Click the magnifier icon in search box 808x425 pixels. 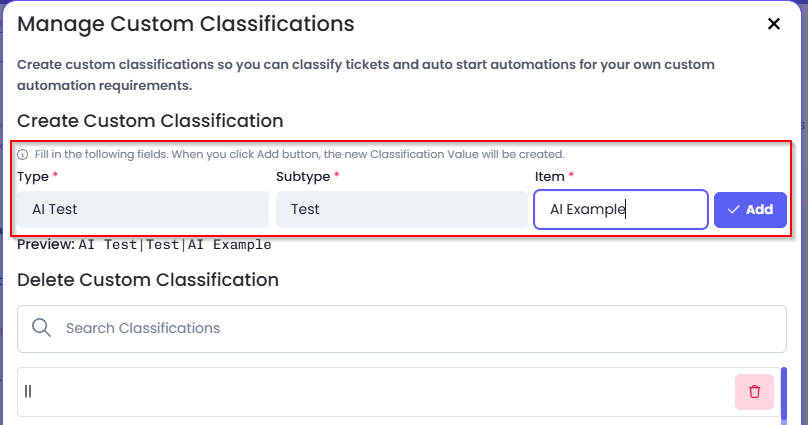41,328
